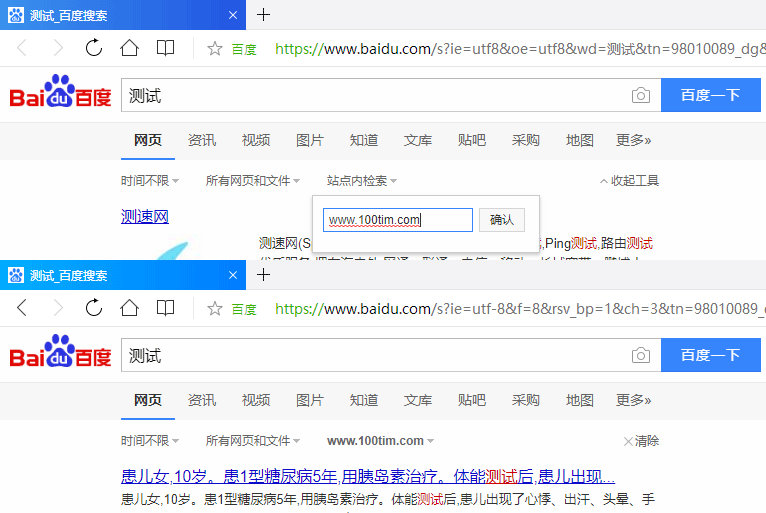This screenshot has width=766, height=513.
Task: Open reading view book icon in lower window
Action: [165, 308]
